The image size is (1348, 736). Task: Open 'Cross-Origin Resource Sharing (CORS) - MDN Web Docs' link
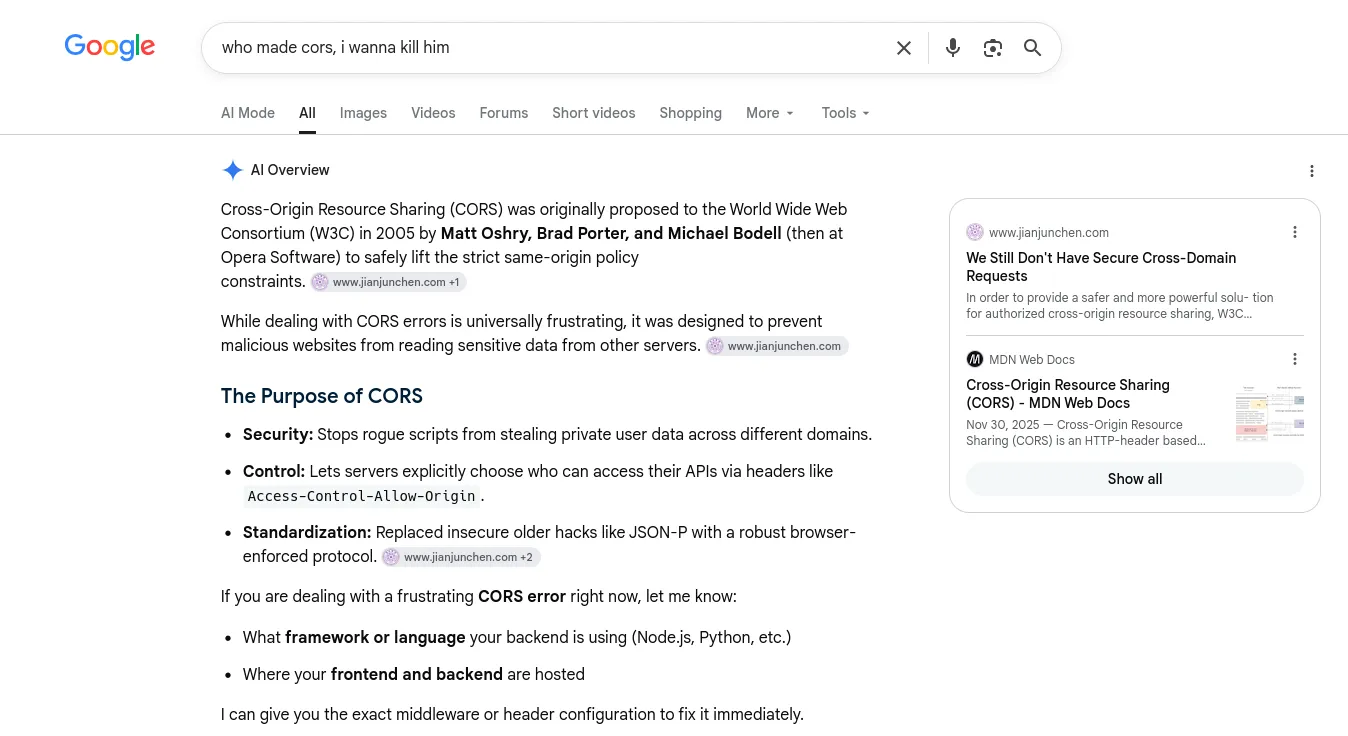point(1067,394)
